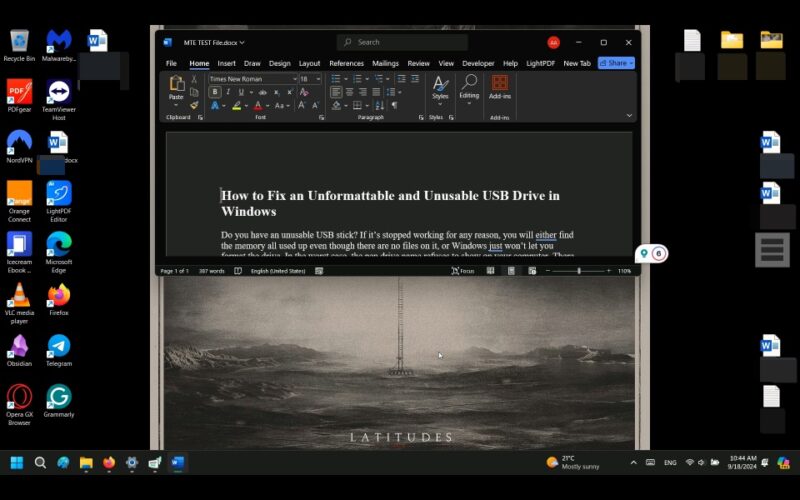800x500 pixels.
Task: Click the Copy icon in the ribbon
Action: pyautogui.click(x=194, y=92)
